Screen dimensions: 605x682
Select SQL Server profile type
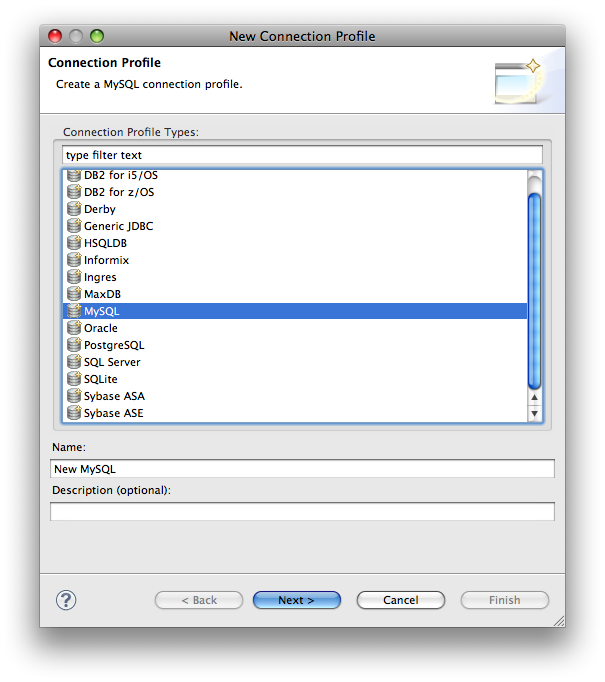click(294, 361)
